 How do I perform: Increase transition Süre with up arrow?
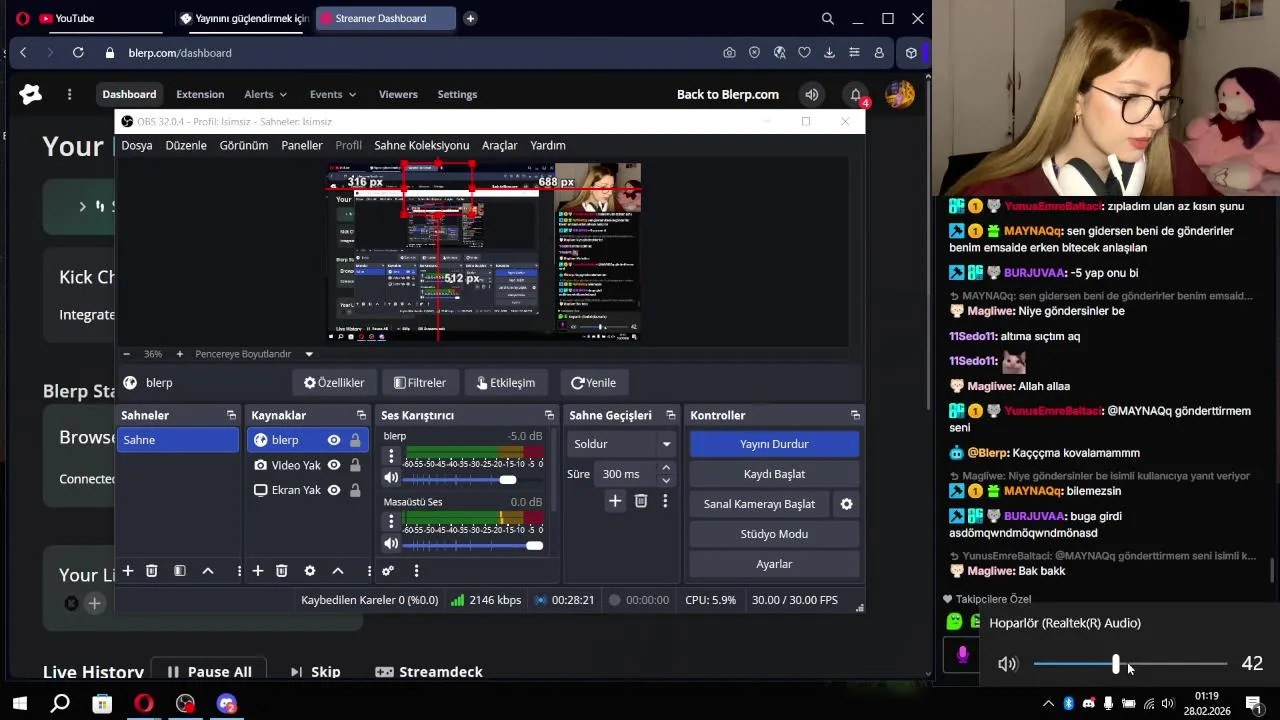(x=666, y=468)
